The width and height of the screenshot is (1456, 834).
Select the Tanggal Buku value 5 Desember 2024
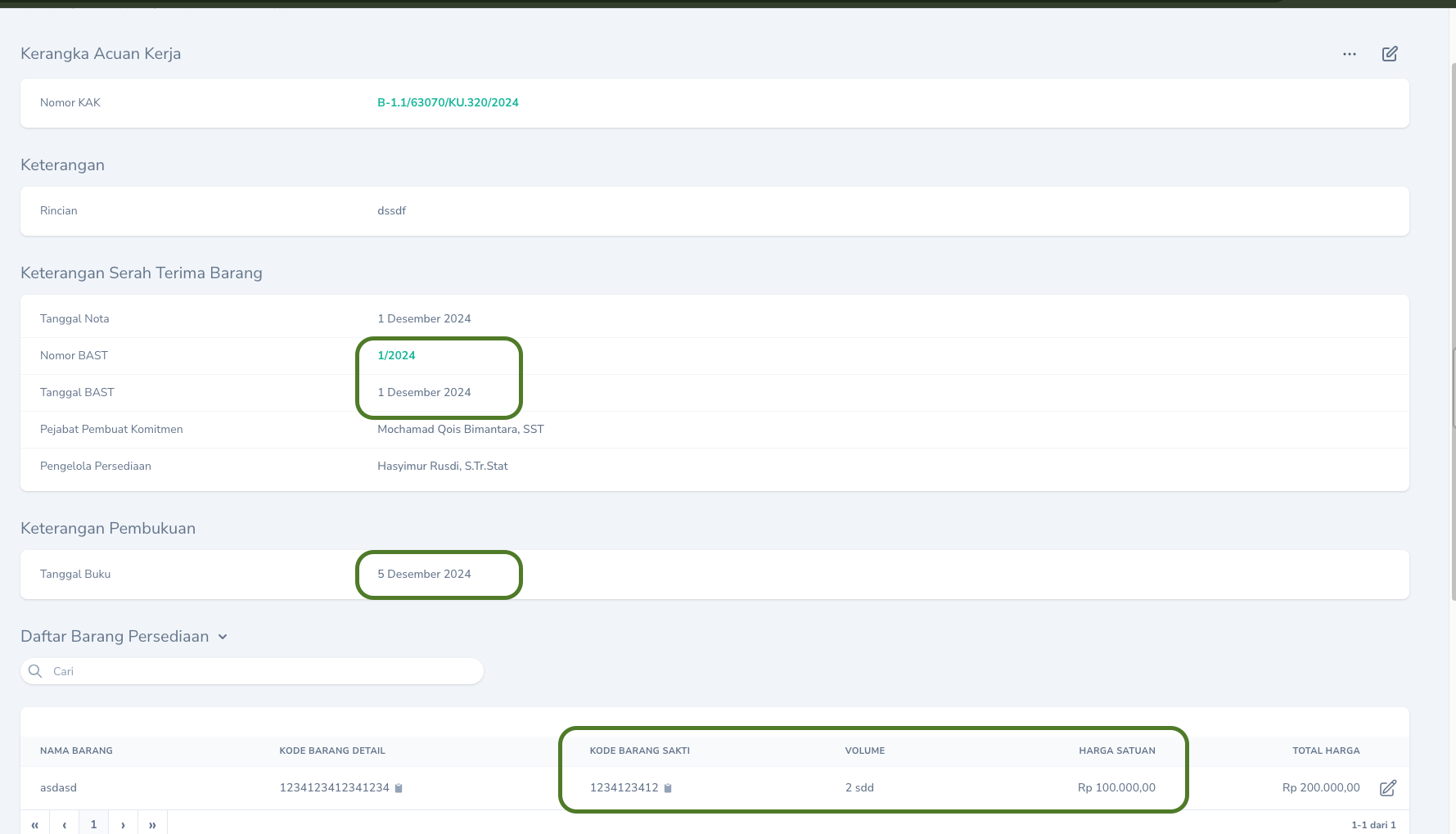(x=424, y=574)
